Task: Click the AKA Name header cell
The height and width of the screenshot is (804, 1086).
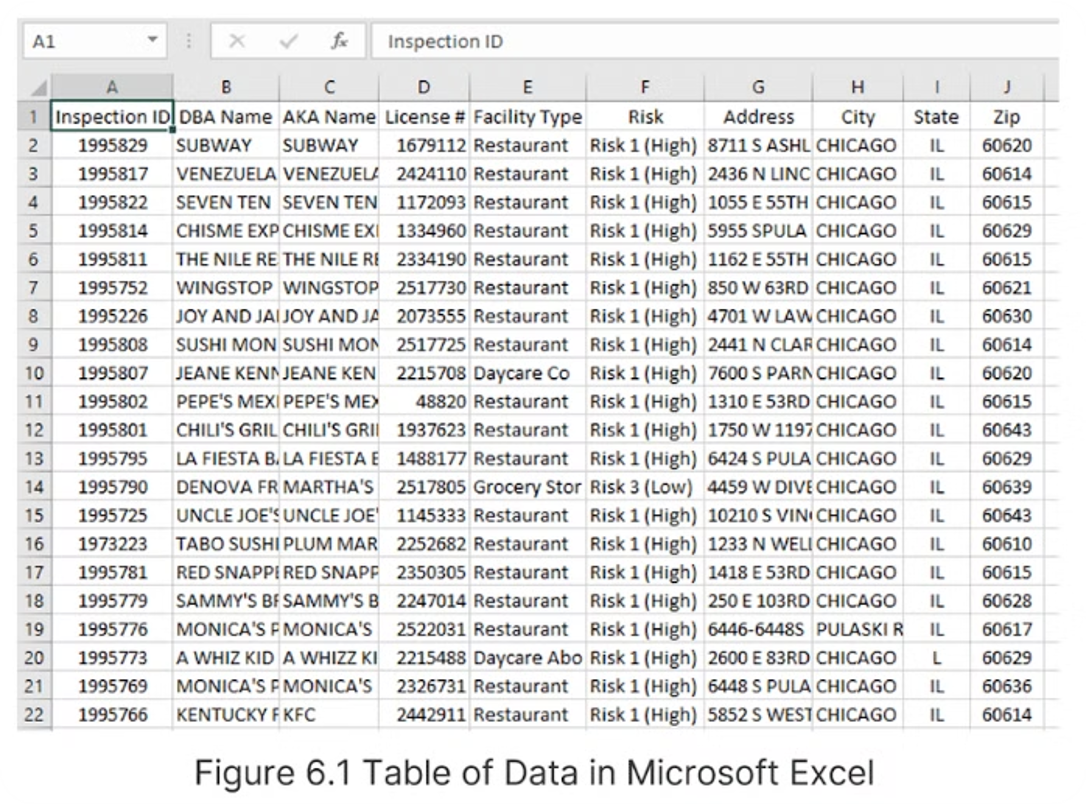Action: 329,117
